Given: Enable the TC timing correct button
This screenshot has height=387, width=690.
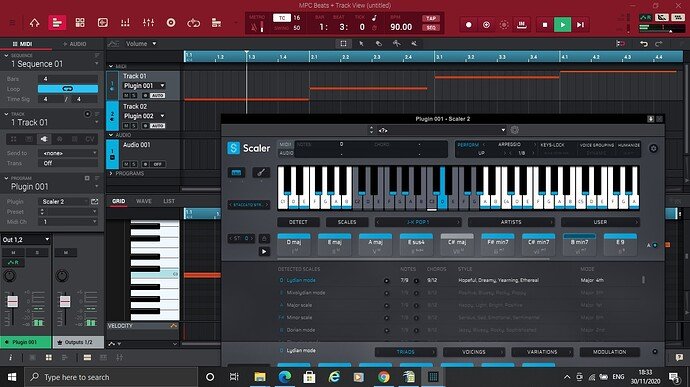Looking at the screenshot, I should click(x=282, y=18).
